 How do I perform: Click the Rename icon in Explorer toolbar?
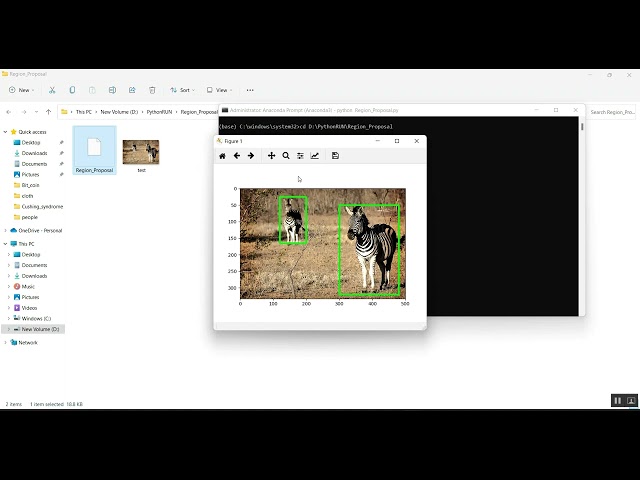112,90
